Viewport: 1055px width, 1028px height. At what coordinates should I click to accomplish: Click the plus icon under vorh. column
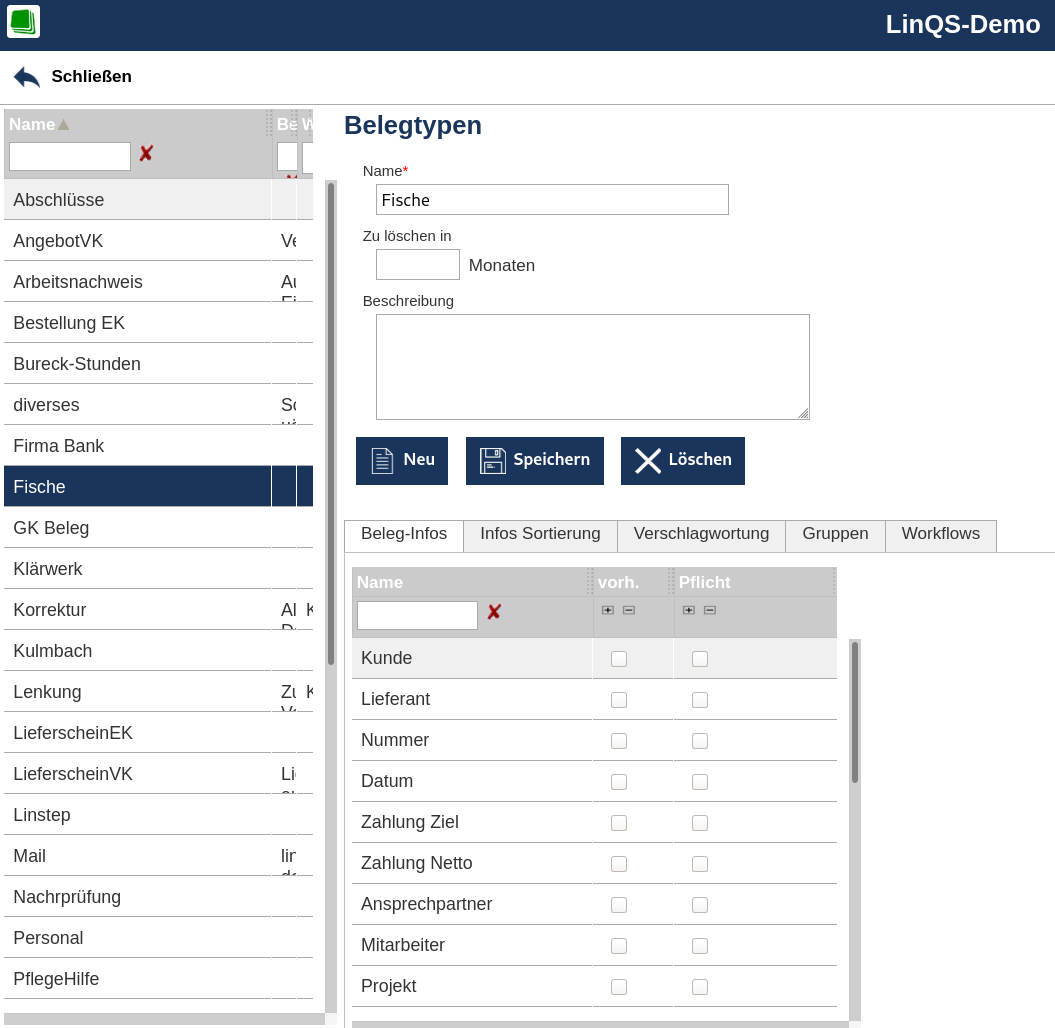tap(608, 610)
